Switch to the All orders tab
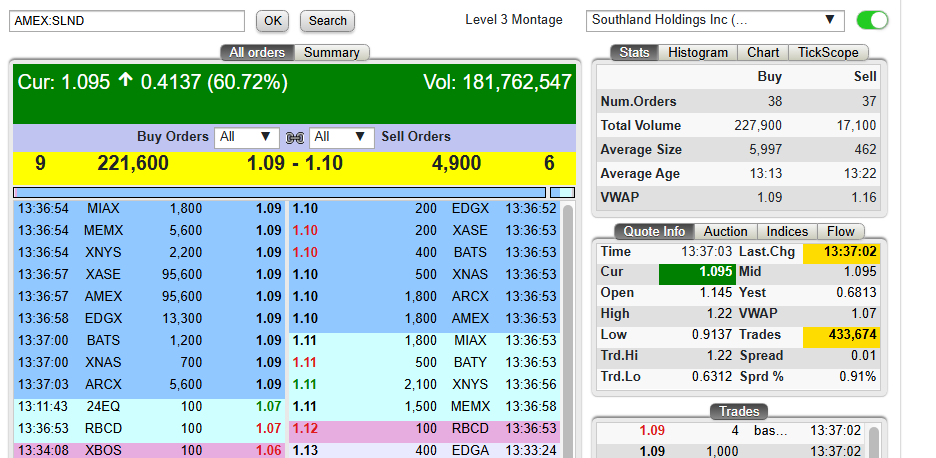 [257, 53]
